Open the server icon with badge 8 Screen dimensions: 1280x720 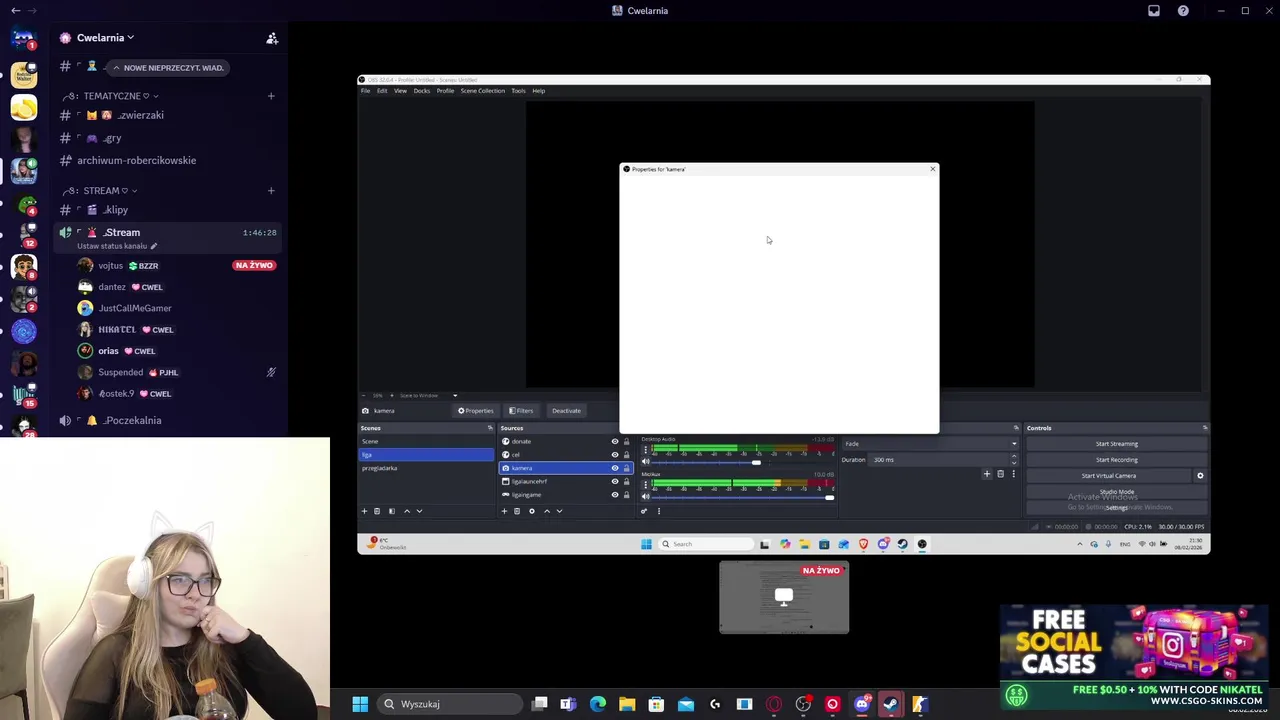point(24,267)
